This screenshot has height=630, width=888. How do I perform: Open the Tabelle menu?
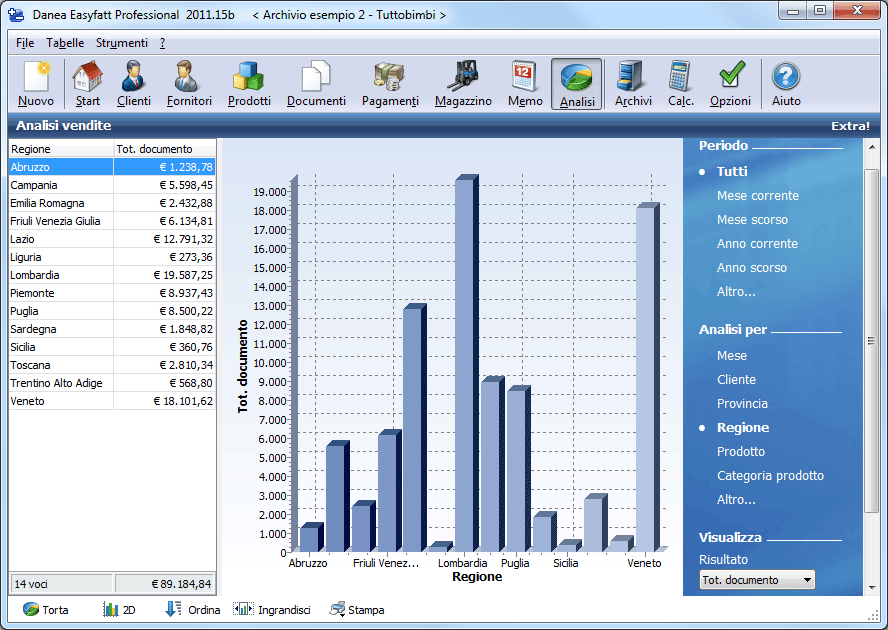pyautogui.click(x=65, y=43)
